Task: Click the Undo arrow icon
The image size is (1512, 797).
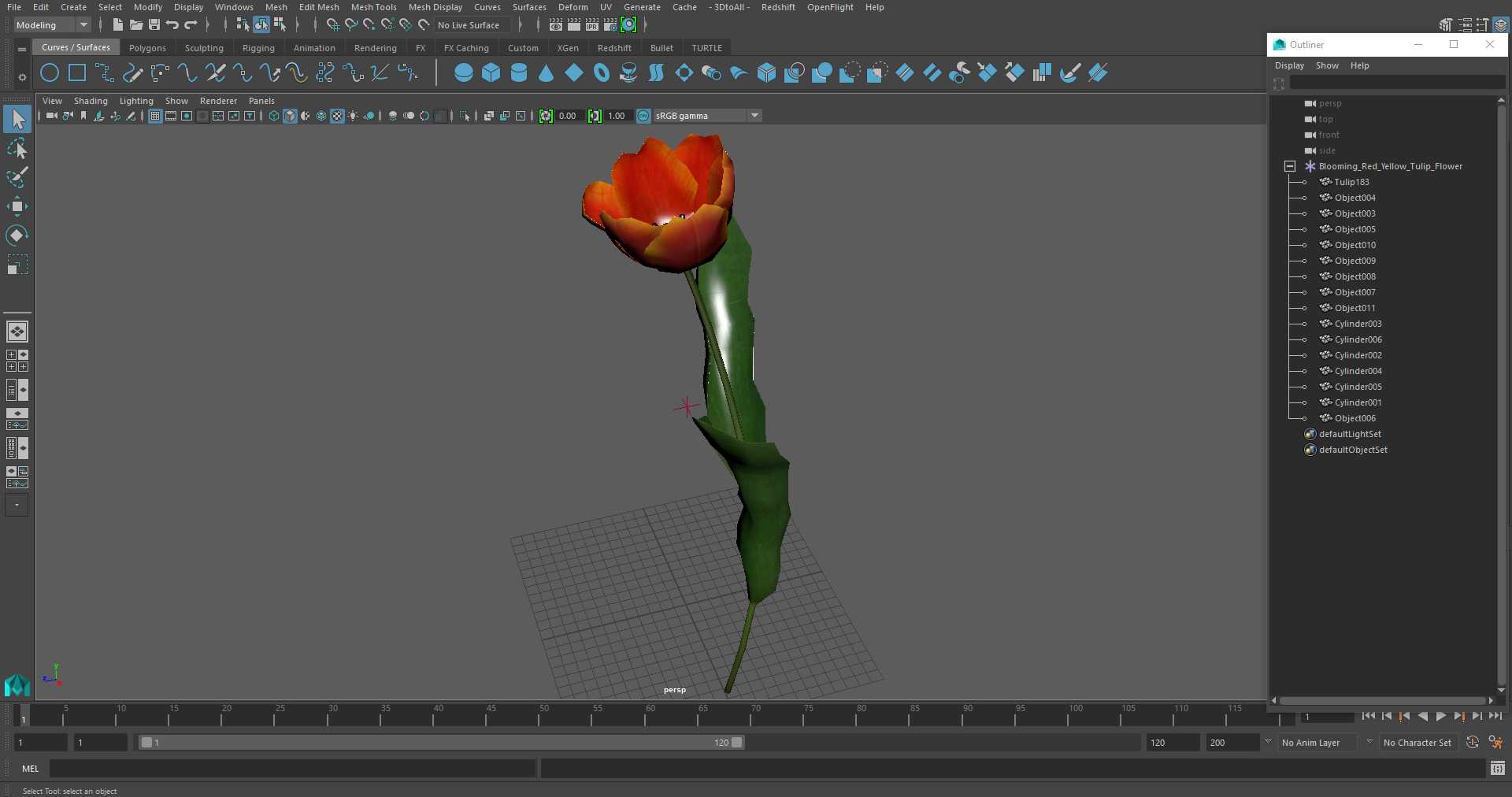Action: pyautogui.click(x=172, y=25)
